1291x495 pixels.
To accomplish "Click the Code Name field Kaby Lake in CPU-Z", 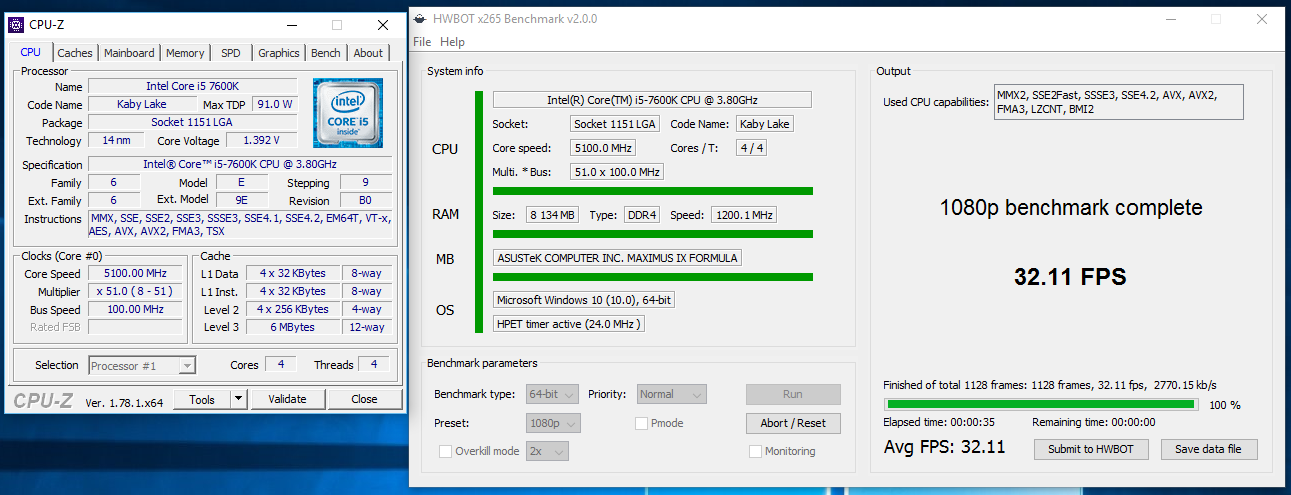I will 141,104.
